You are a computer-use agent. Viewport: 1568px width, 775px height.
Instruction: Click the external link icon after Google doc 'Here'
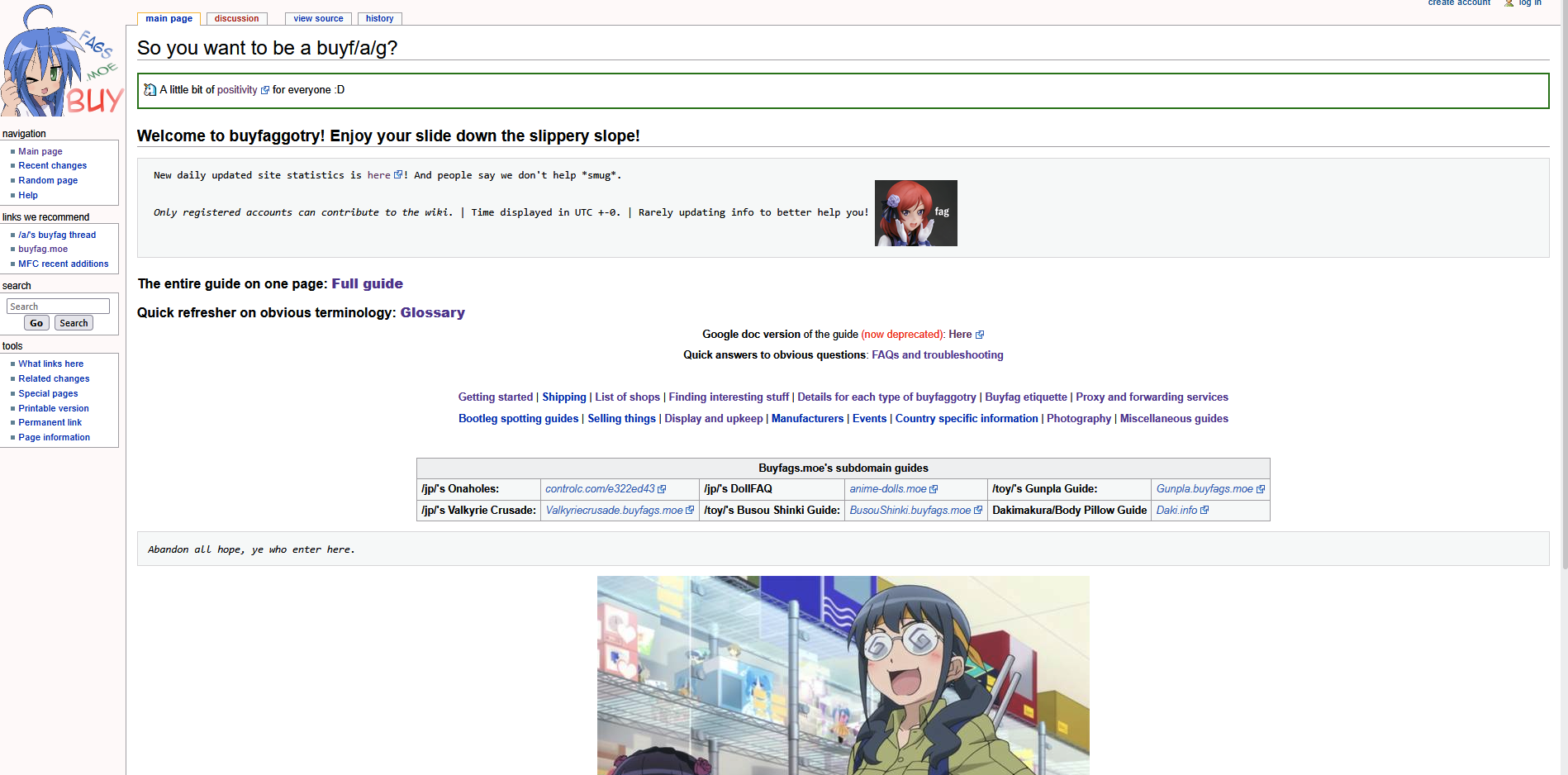[x=980, y=335]
